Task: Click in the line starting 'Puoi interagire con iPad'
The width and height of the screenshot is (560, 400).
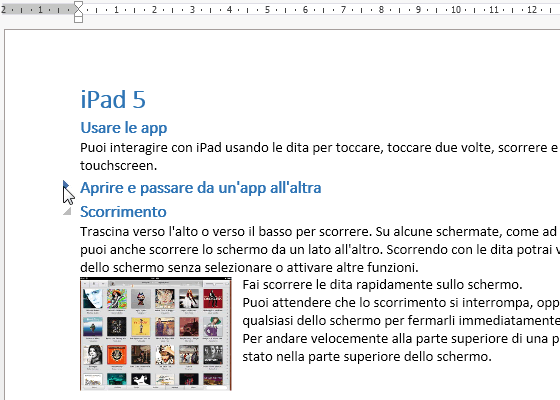Action: tap(320, 148)
